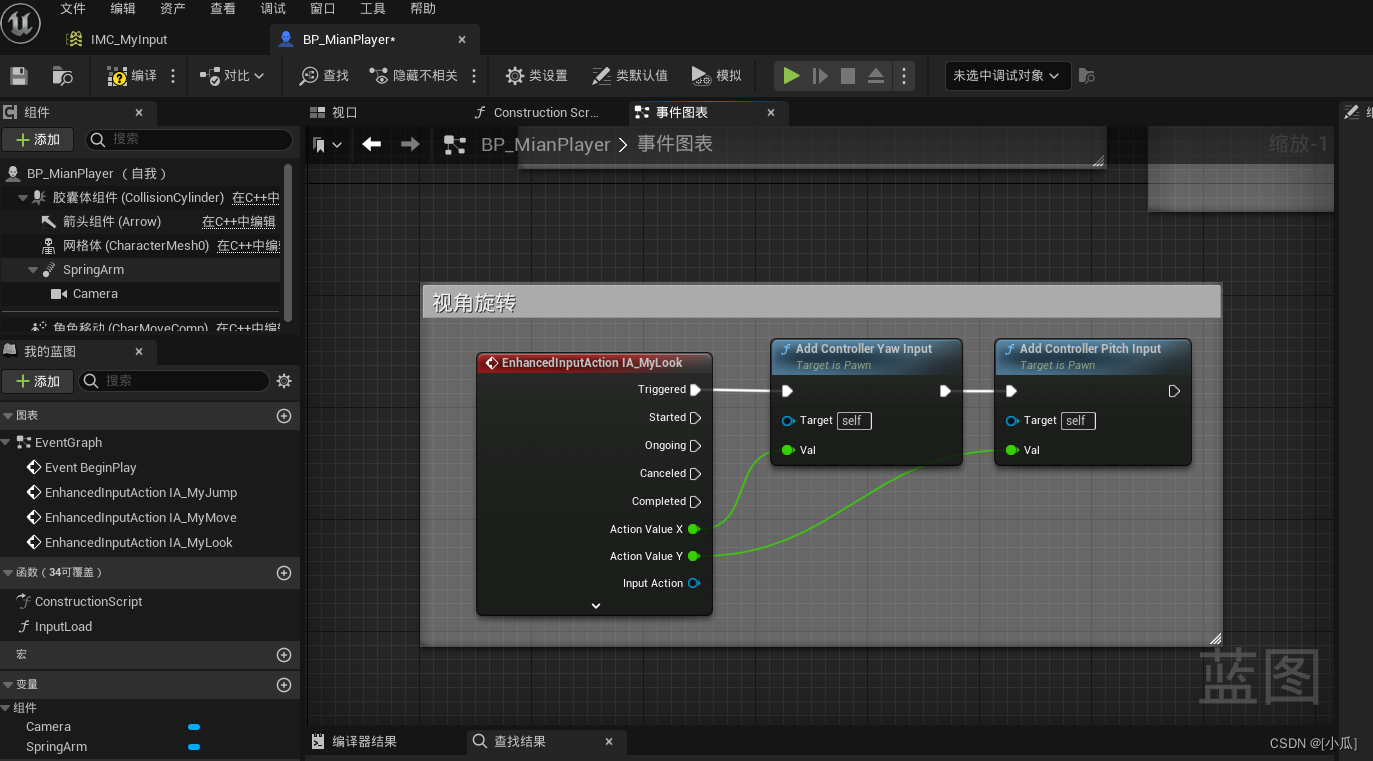Image resolution: width=1373 pixels, height=761 pixels.
Task: Add a new macro with the 宏 plus icon
Action: coord(284,655)
